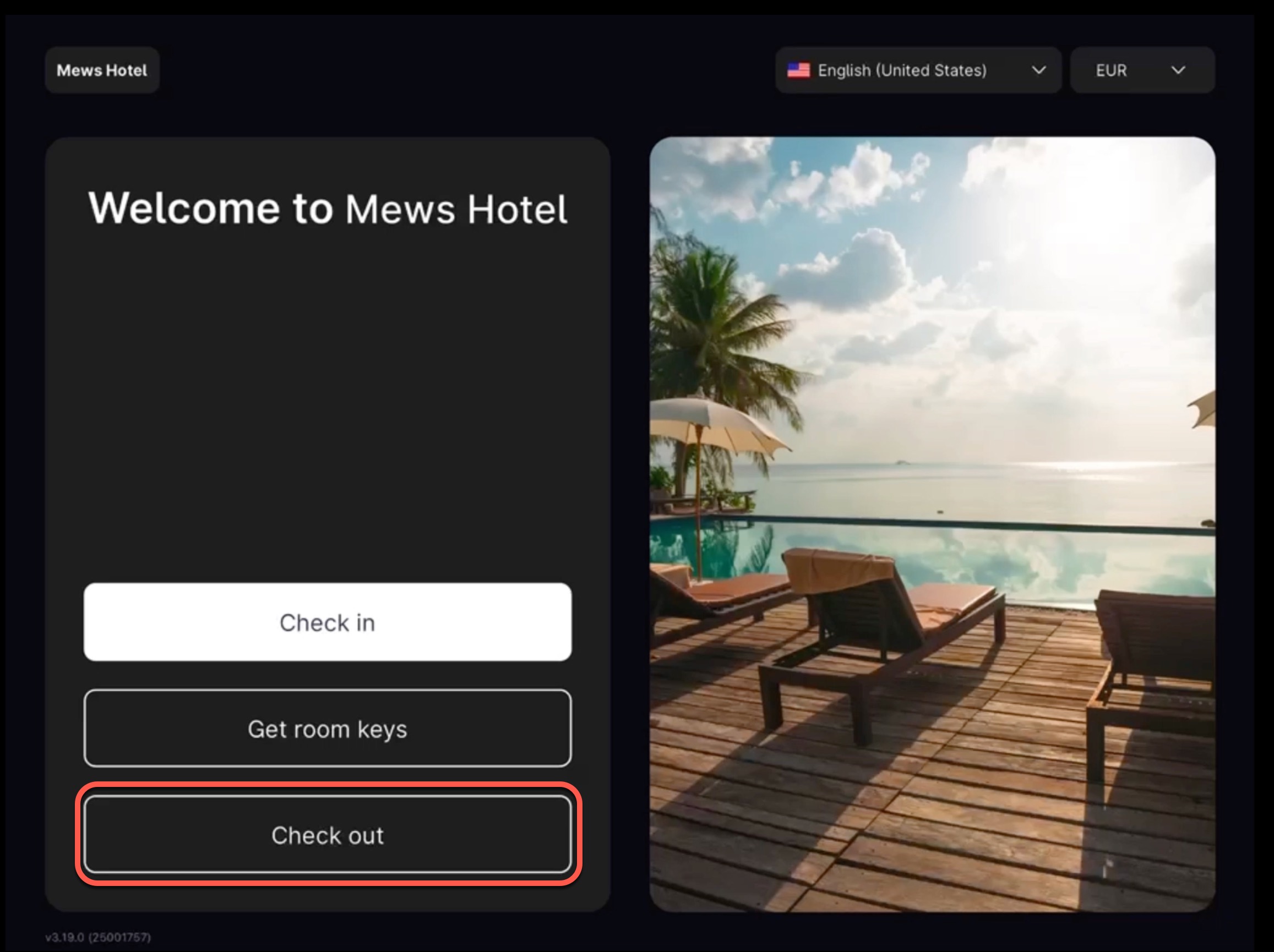Click the chevron arrow beside EUR
This screenshot has height=952, width=1274.
(x=1178, y=70)
